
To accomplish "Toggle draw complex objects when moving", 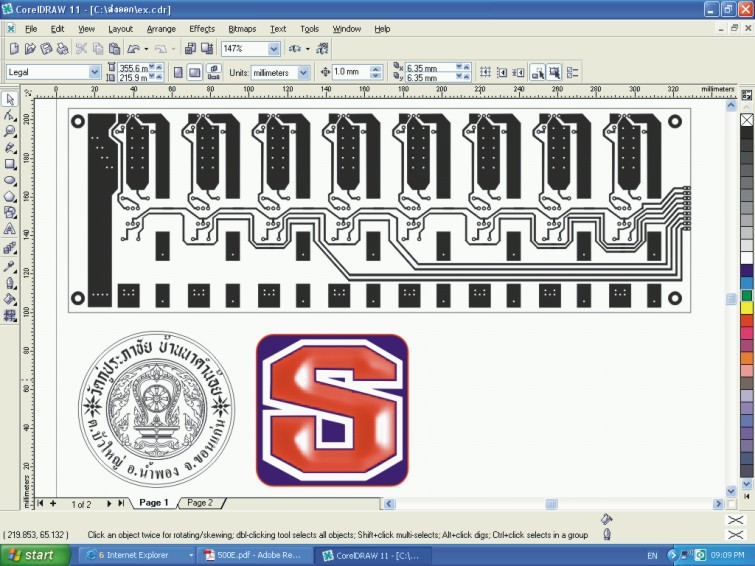I will click(x=537, y=73).
